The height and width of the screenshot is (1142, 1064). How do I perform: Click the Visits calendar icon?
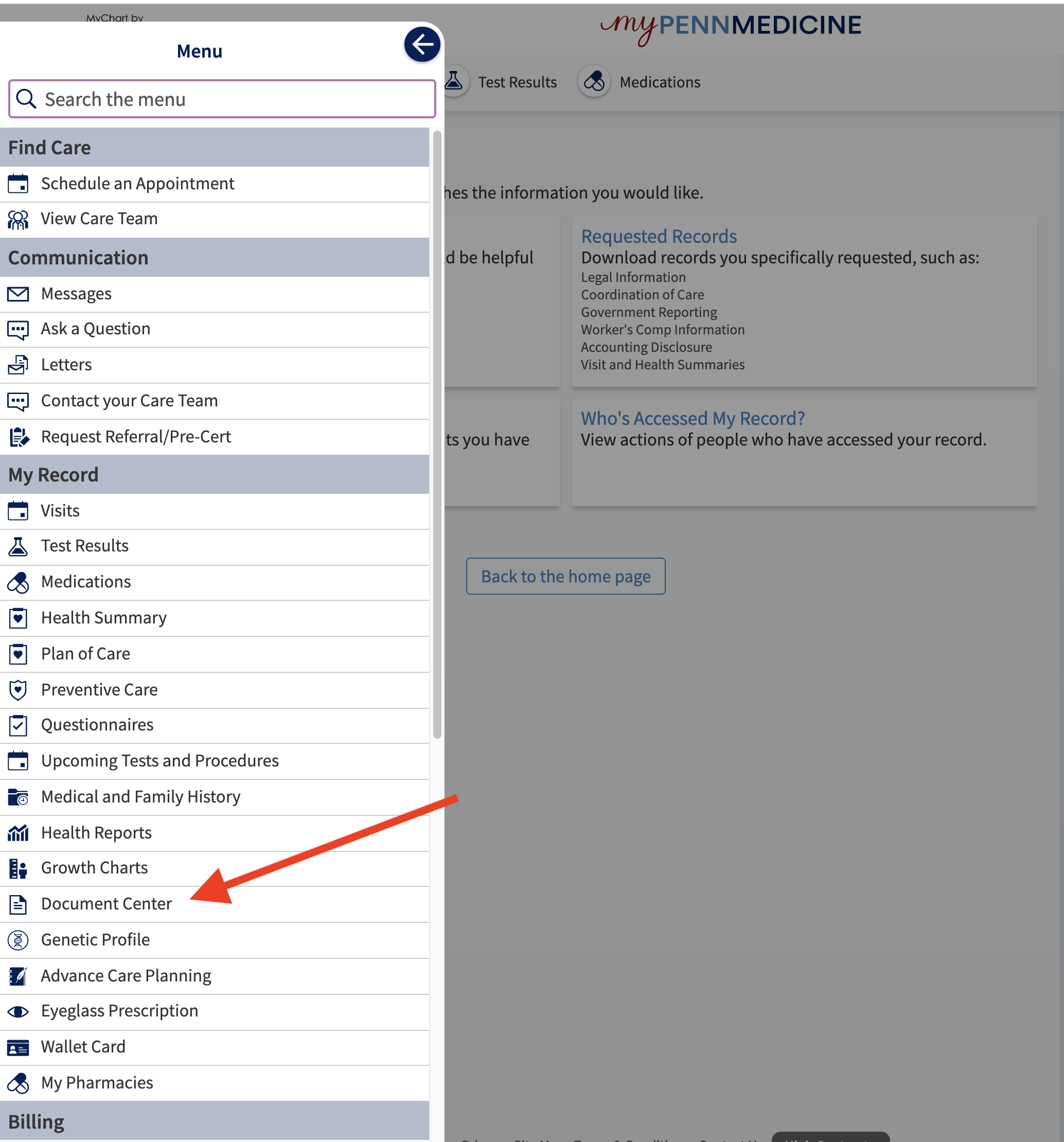18,511
